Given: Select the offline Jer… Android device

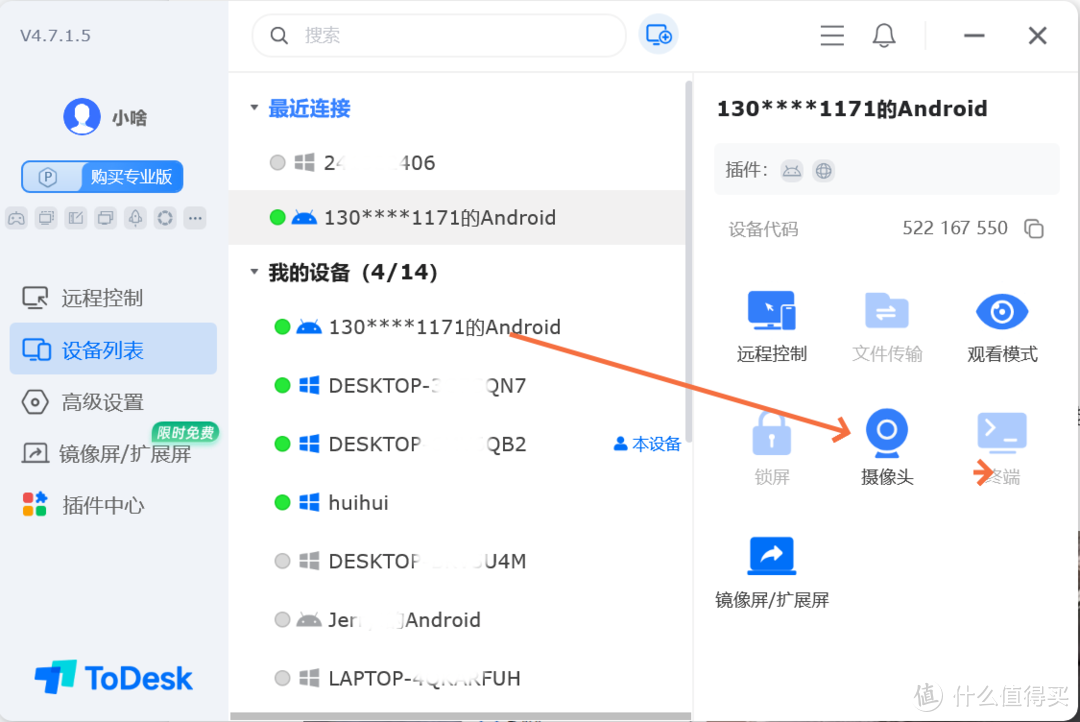Looking at the screenshot, I should click(457, 619).
